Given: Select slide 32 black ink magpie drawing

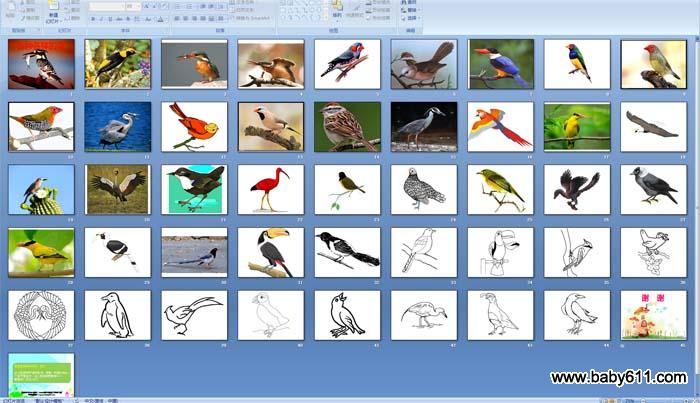Looking at the screenshot, I should (x=347, y=253).
